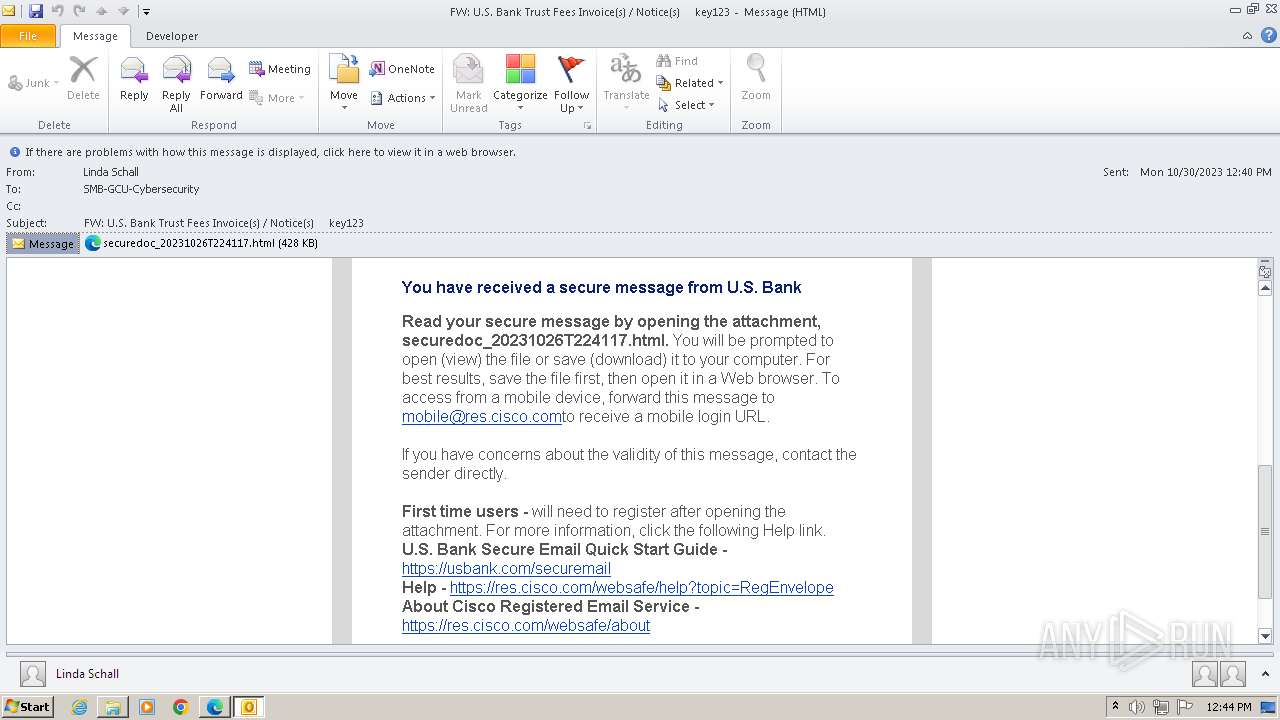Select the Message body tab

(x=43, y=243)
